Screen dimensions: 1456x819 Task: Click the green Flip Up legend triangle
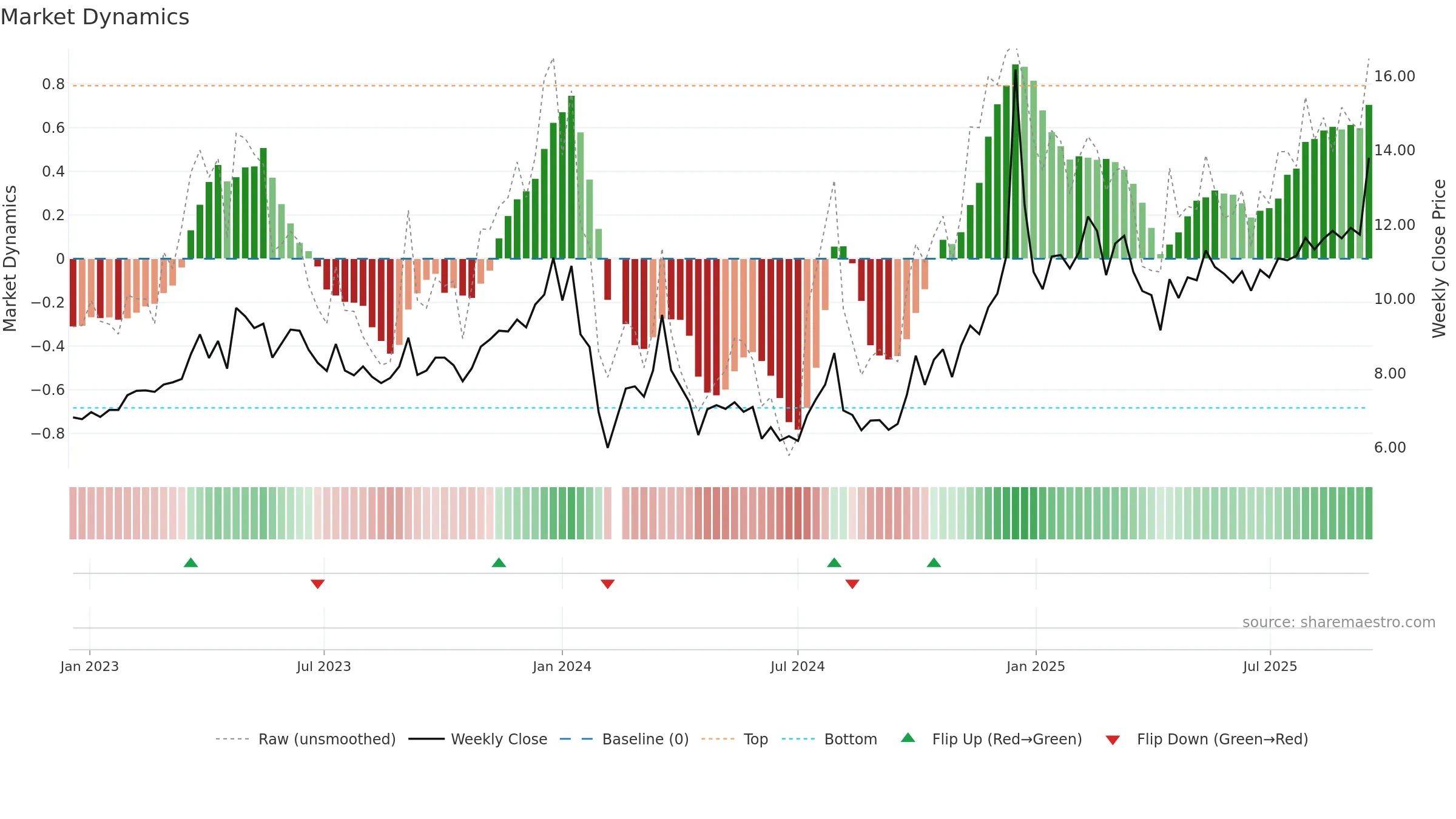point(908,738)
